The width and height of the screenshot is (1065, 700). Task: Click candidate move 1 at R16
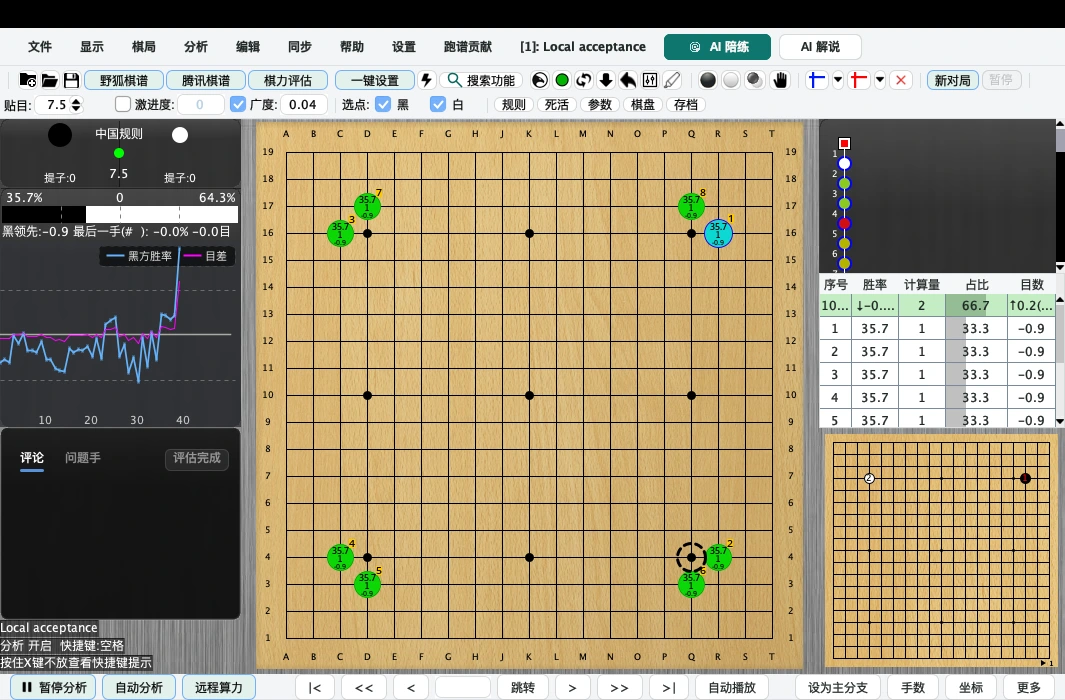(x=718, y=233)
